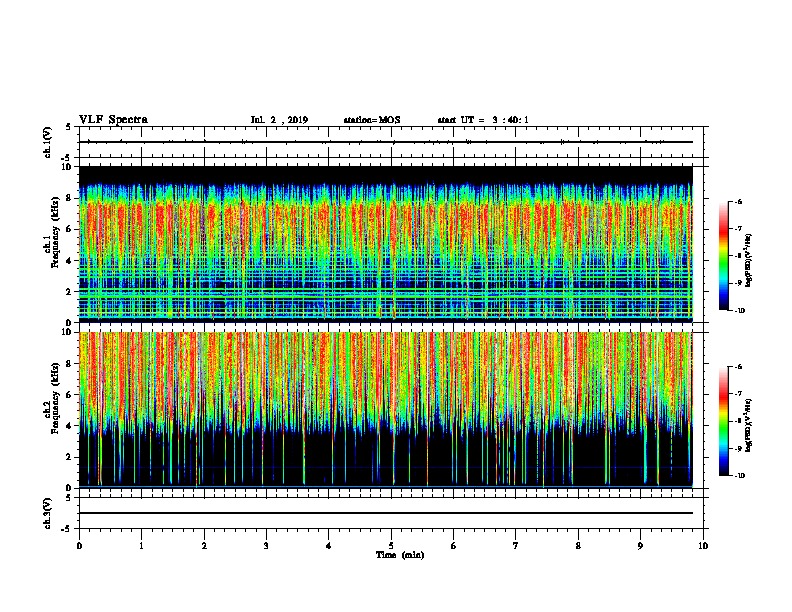Click inside the ch.1 spectrogram panel
The image size is (792, 612).
pyautogui.click(x=386, y=244)
